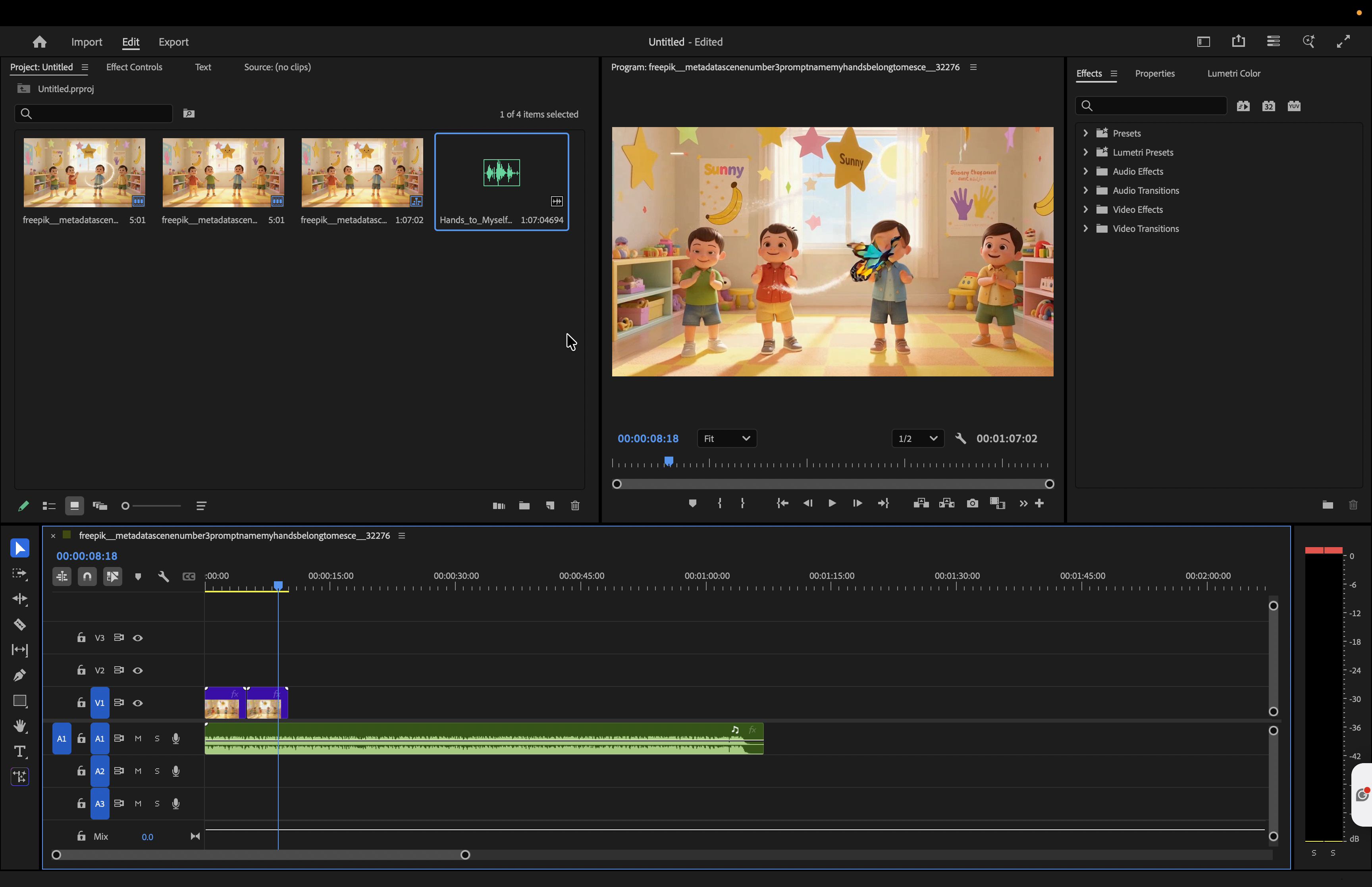Play the sequence in Program monitor
Viewport: 1372px width, 887px height.
pos(832,503)
